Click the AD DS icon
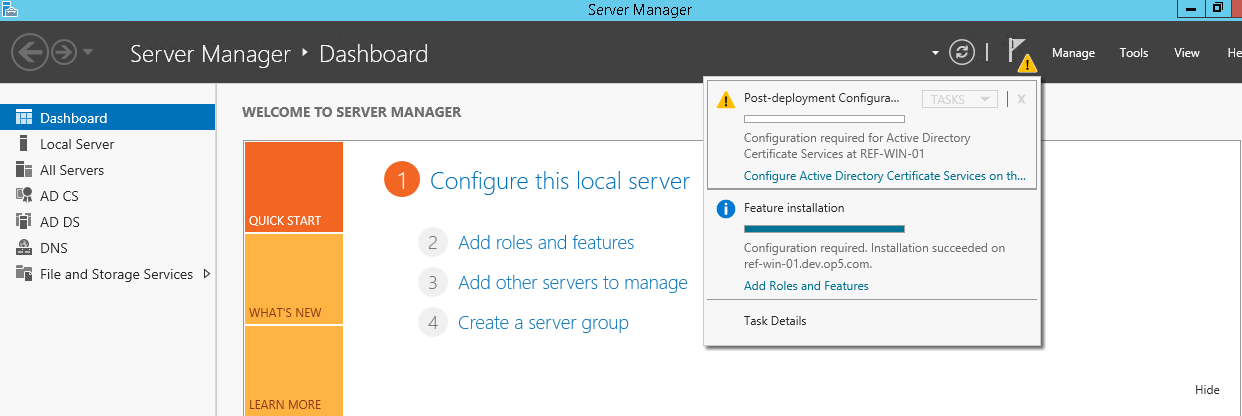 tap(24, 222)
